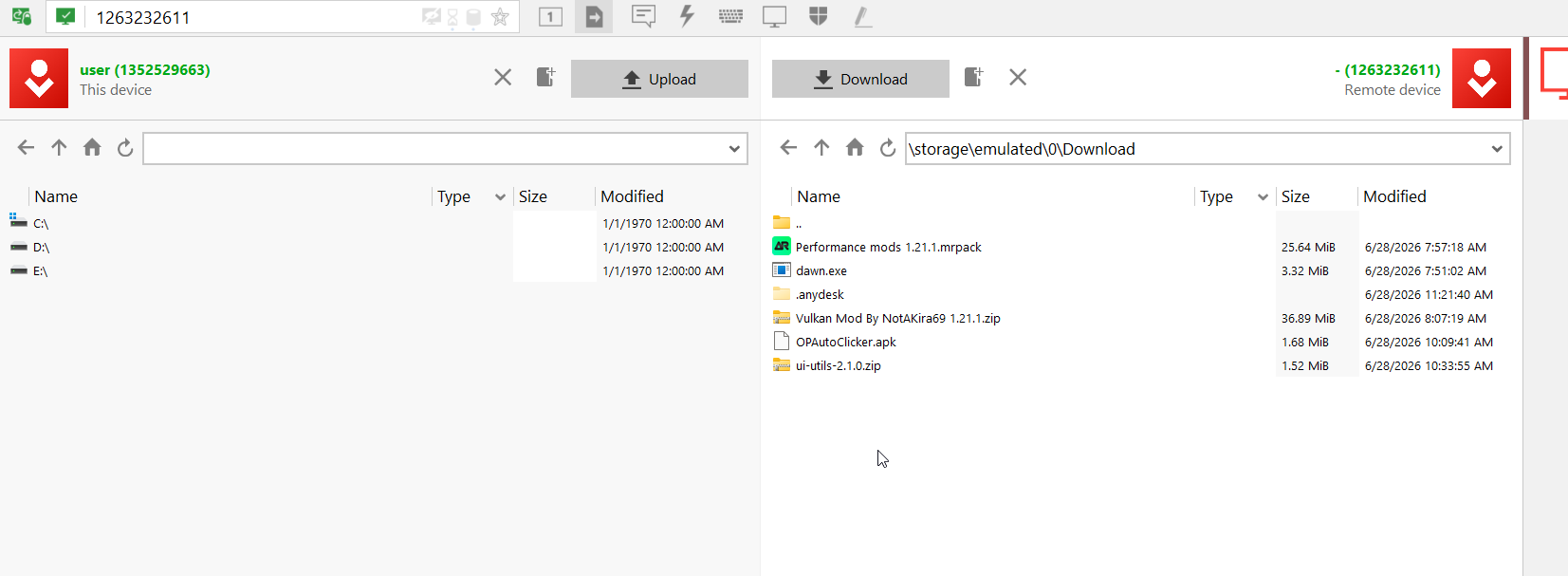Open the local Type column dropdown arrow
The image size is (1568, 576).
pyautogui.click(x=500, y=197)
